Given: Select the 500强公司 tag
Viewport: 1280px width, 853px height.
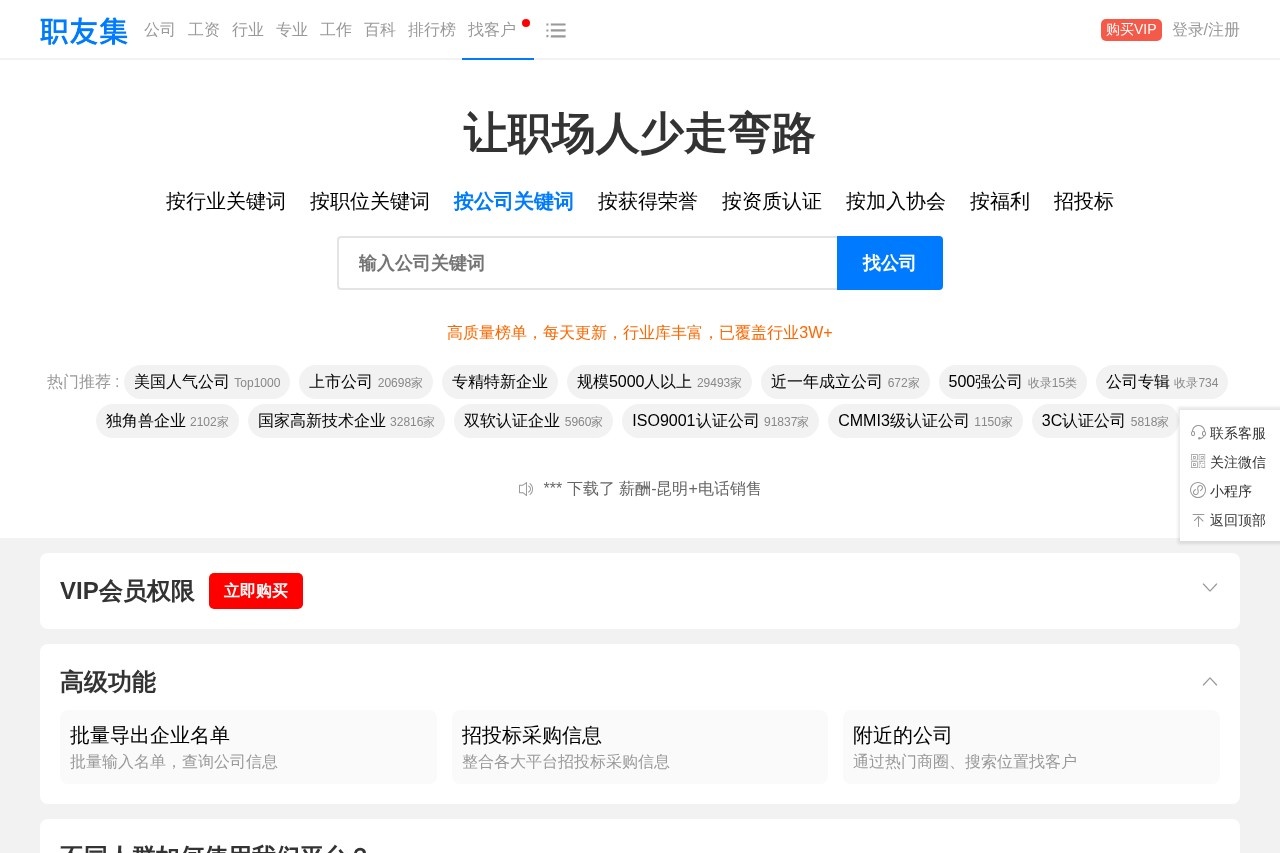Looking at the screenshot, I should coord(1013,382).
